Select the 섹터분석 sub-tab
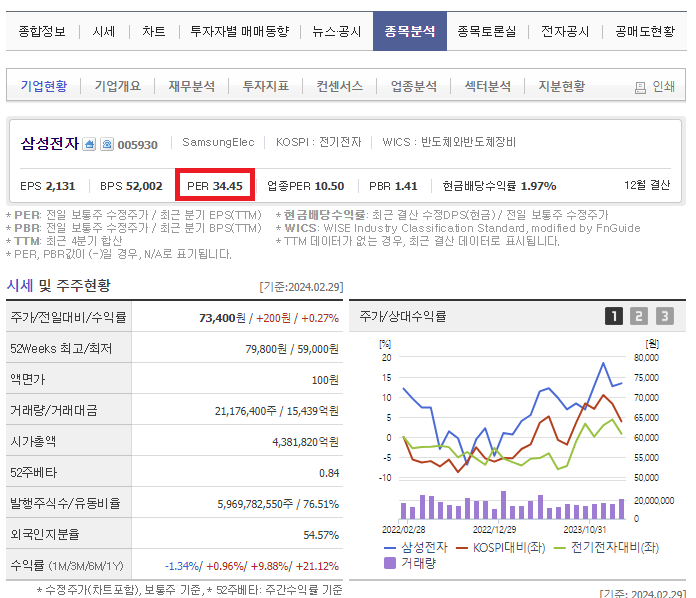The image size is (696, 598). point(488,86)
